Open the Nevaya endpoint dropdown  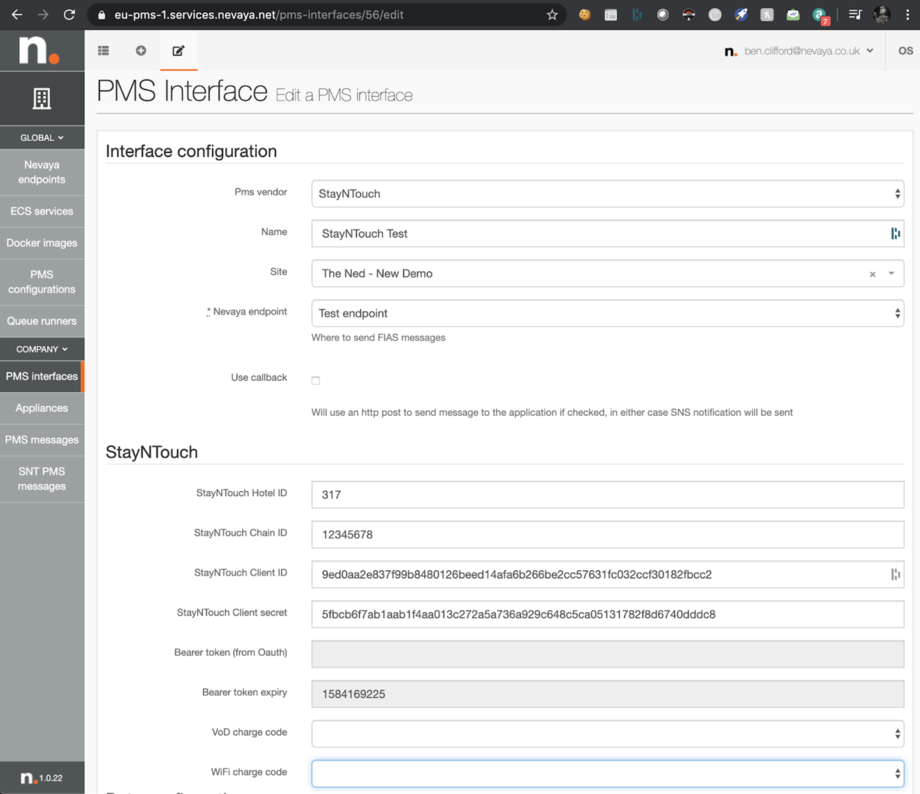(607, 313)
